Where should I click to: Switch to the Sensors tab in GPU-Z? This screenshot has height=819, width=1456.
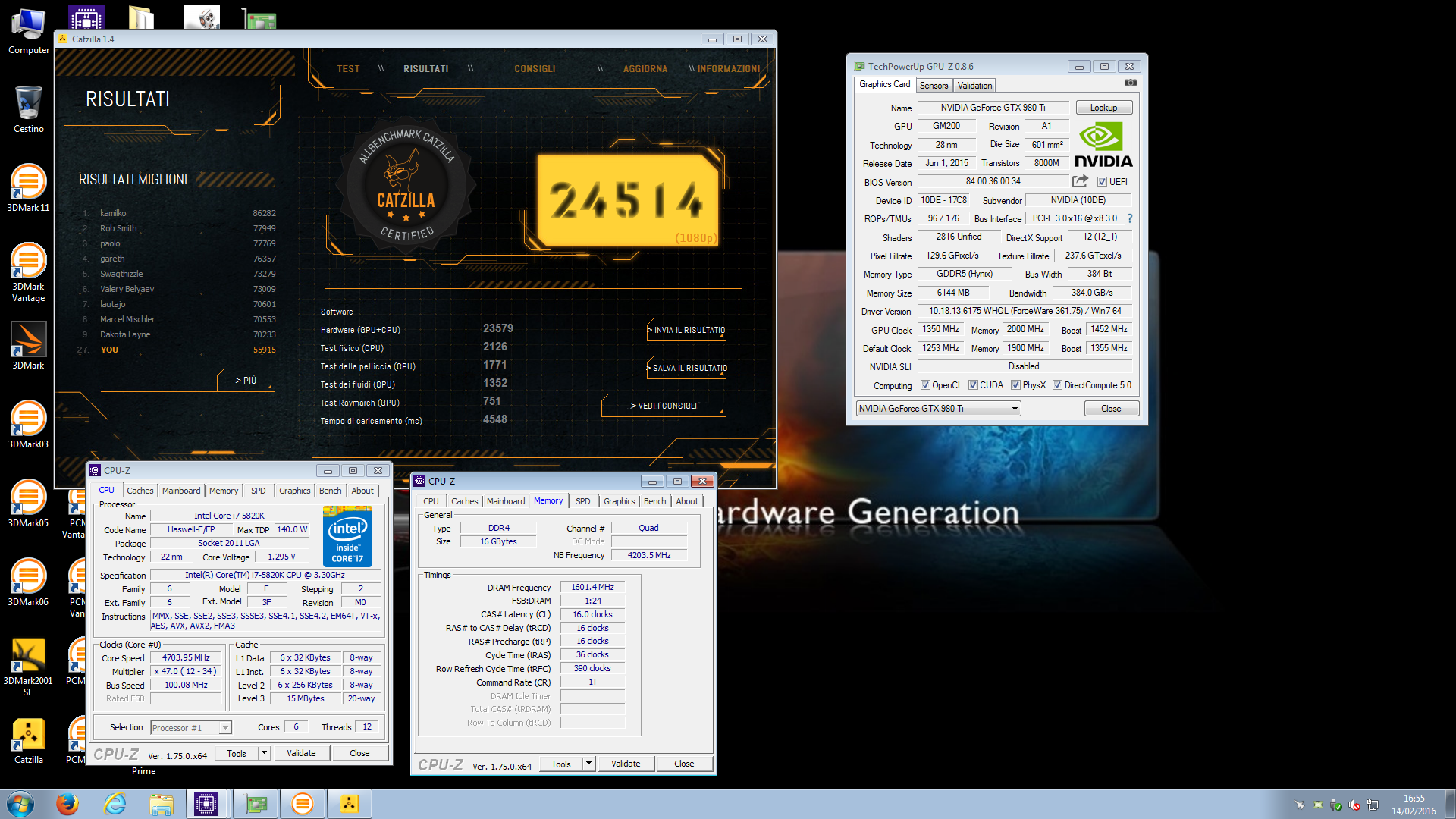tap(934, 86)
